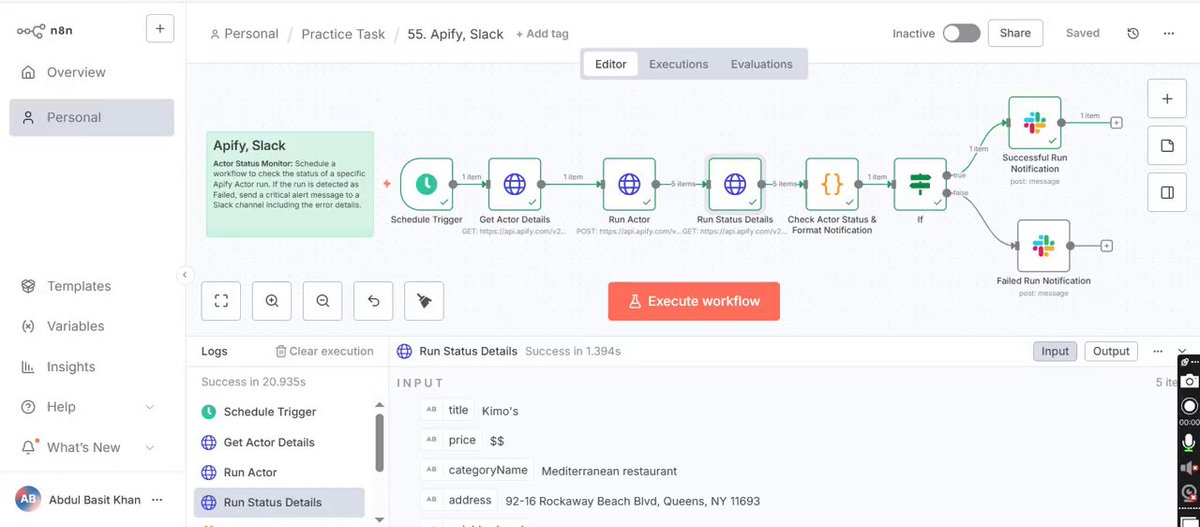Screen dimensions: 1200x527
Task: Go to Practice Task breadcrumb
Action: pyautogui.click(x=343, y=33)
